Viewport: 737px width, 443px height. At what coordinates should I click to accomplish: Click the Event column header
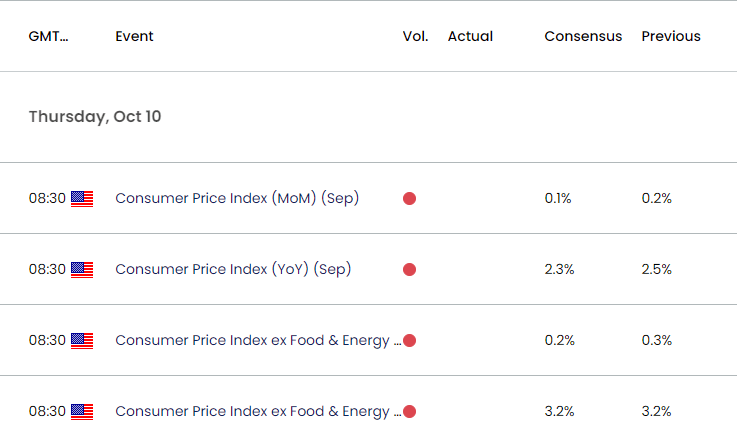[x=134, y=36]
